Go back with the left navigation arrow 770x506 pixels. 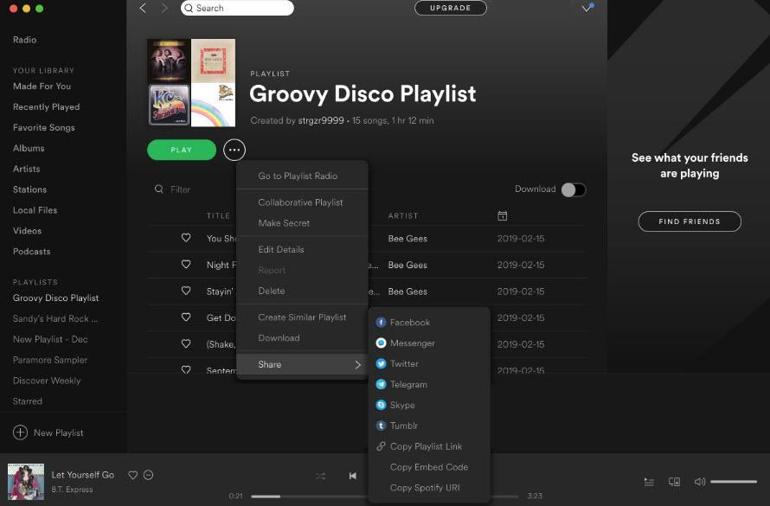pos(142,8)
